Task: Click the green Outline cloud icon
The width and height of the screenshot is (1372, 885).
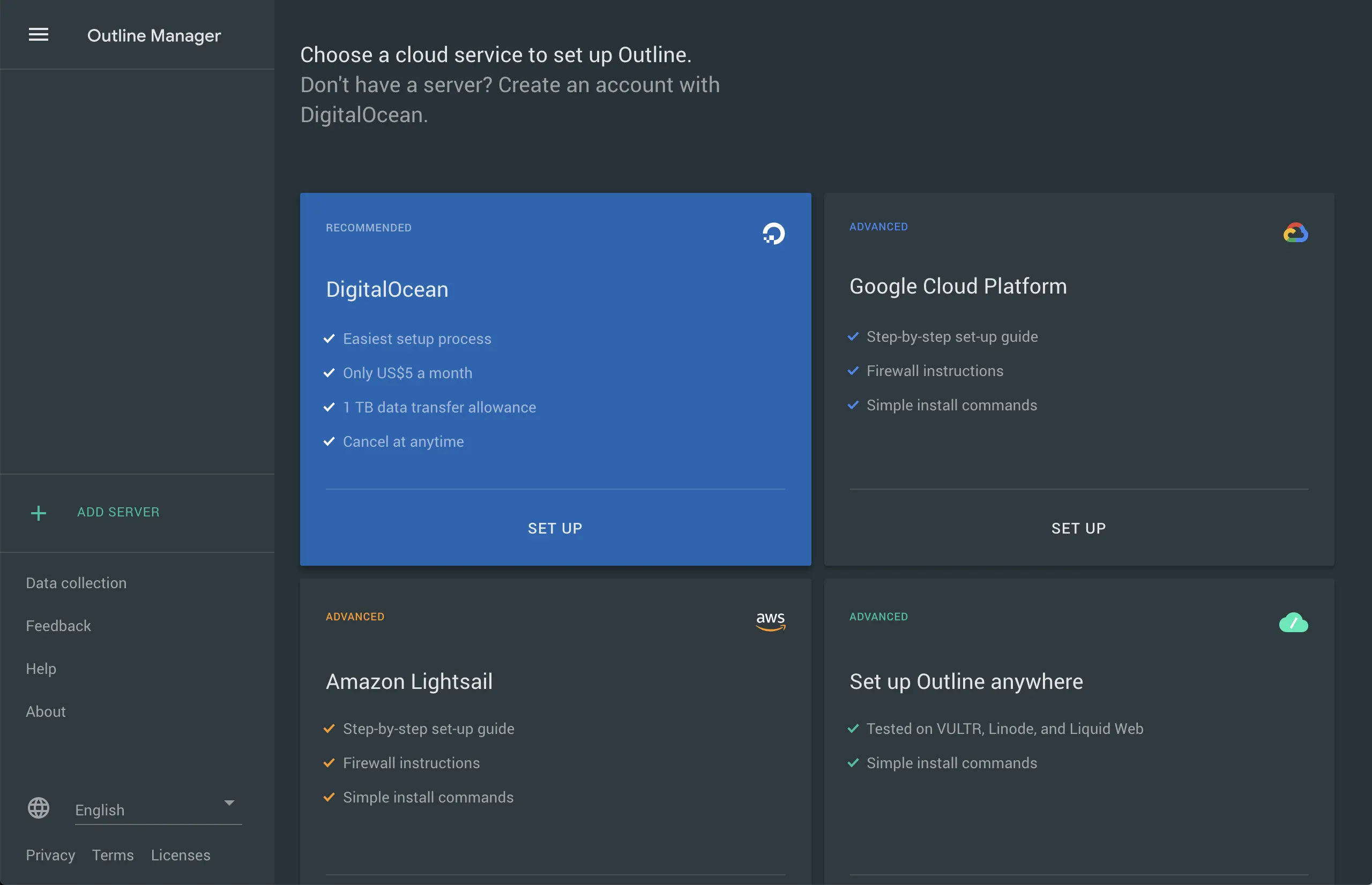Action: click(x=1293, y=622)
